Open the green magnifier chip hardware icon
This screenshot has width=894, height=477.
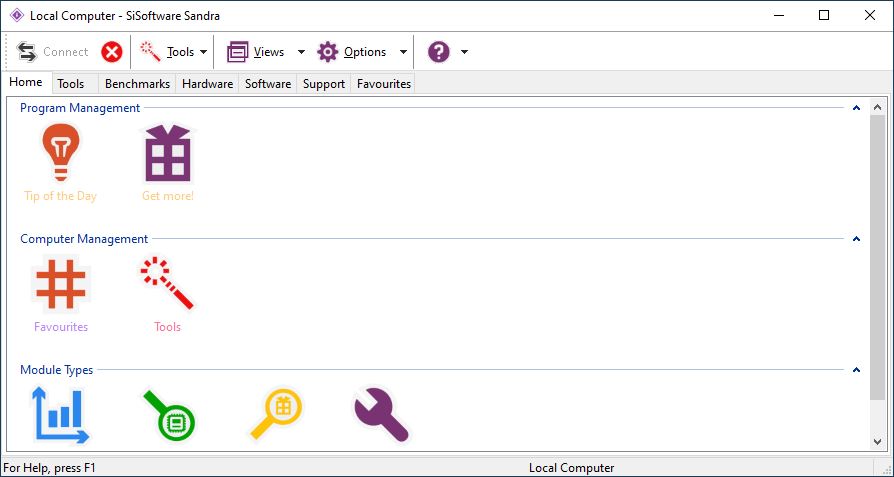coord(169,414)
